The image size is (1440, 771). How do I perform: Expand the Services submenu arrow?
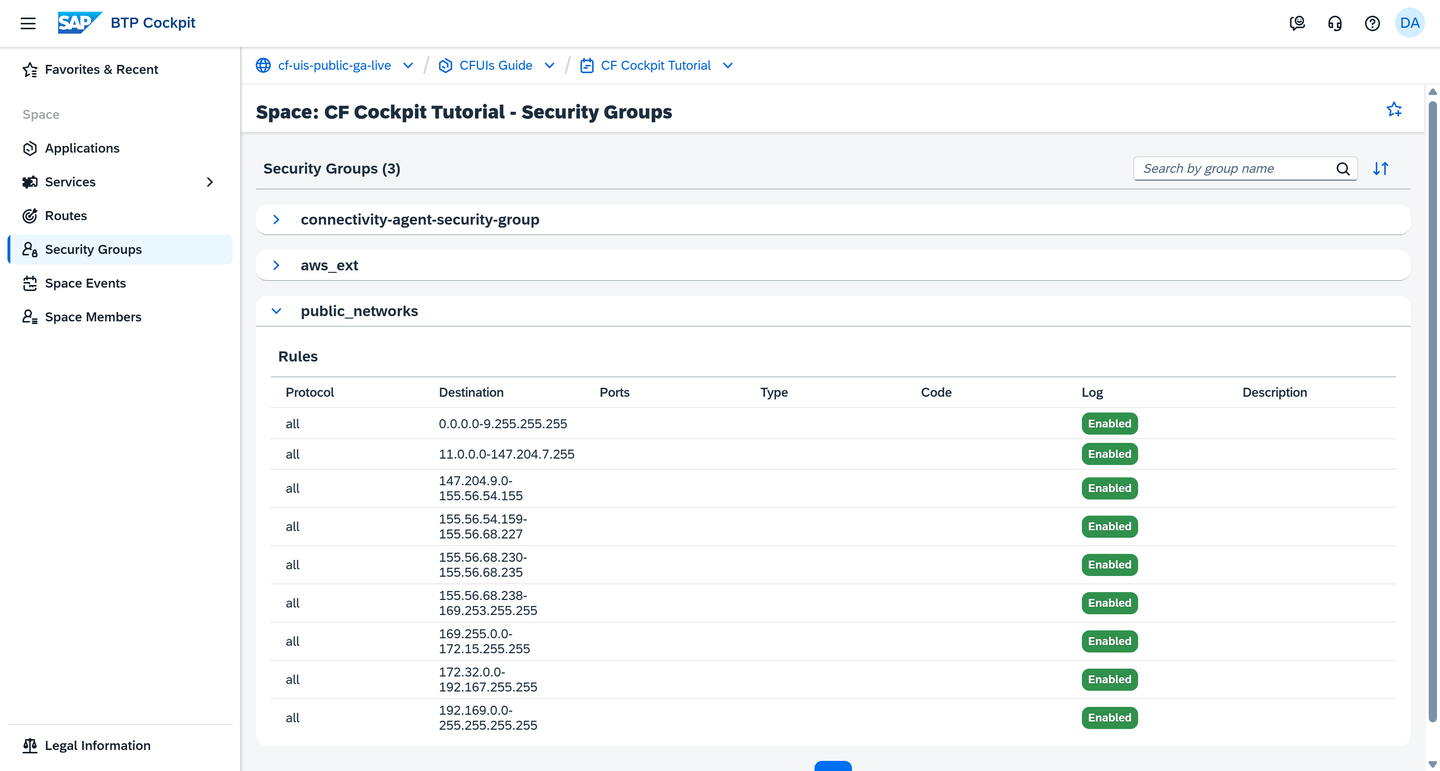pos(210,182)
